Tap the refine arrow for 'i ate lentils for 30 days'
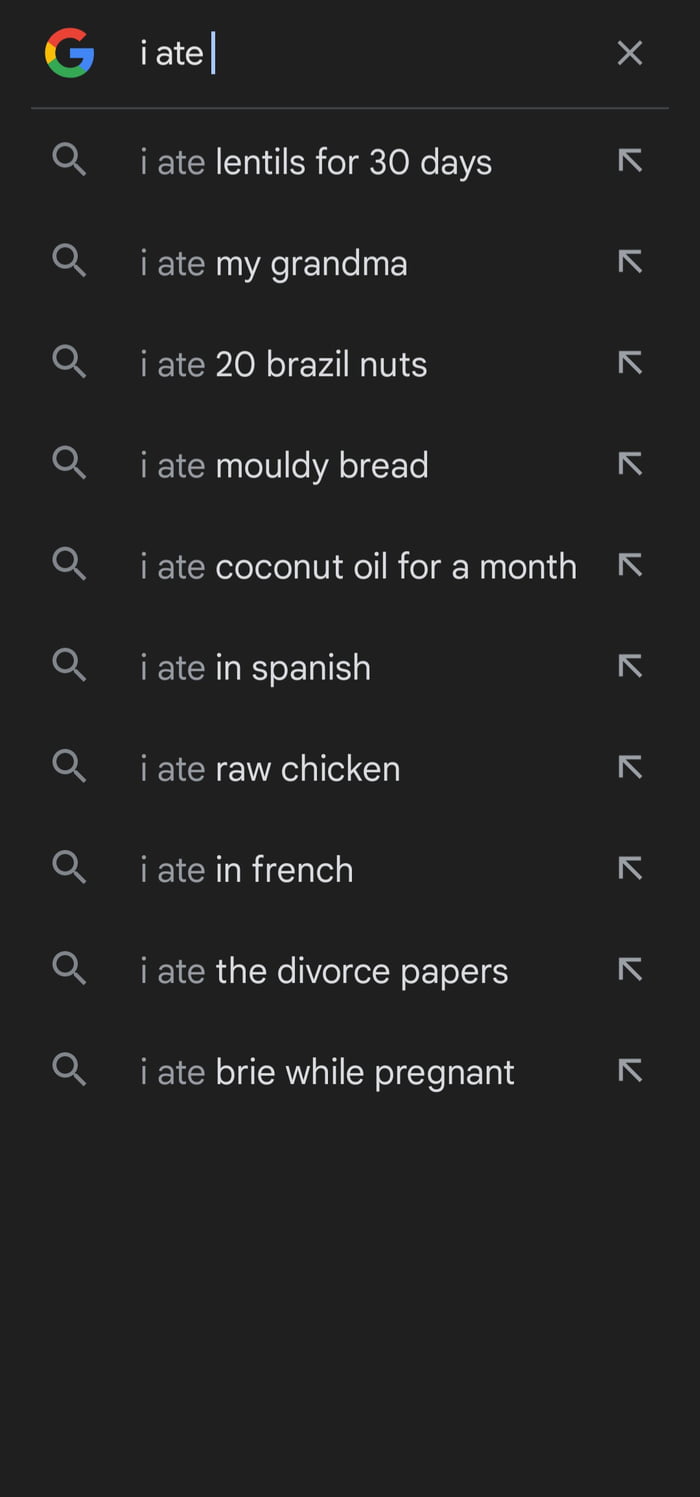 click(x=630, y=161)
